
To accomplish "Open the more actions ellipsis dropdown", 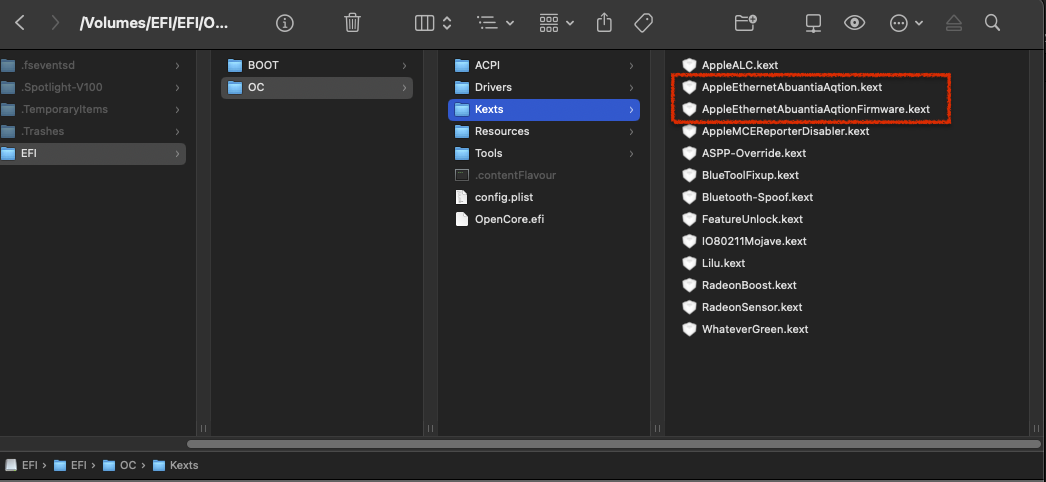I will point(906,23).
